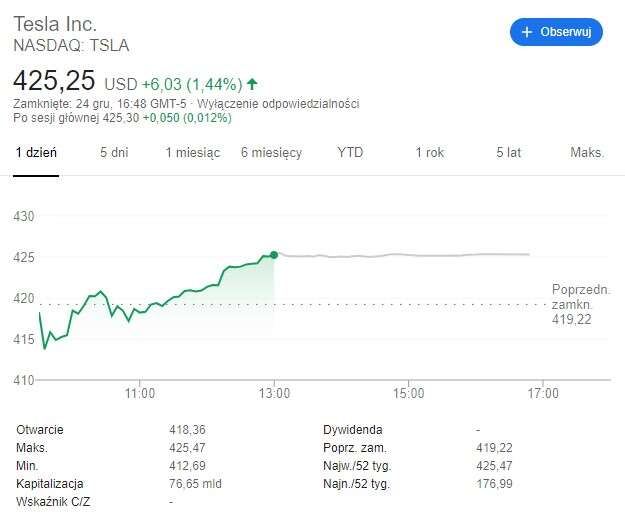Select the YTD time range
Viewport: 625px width, 522px height.
pos(350,153)
